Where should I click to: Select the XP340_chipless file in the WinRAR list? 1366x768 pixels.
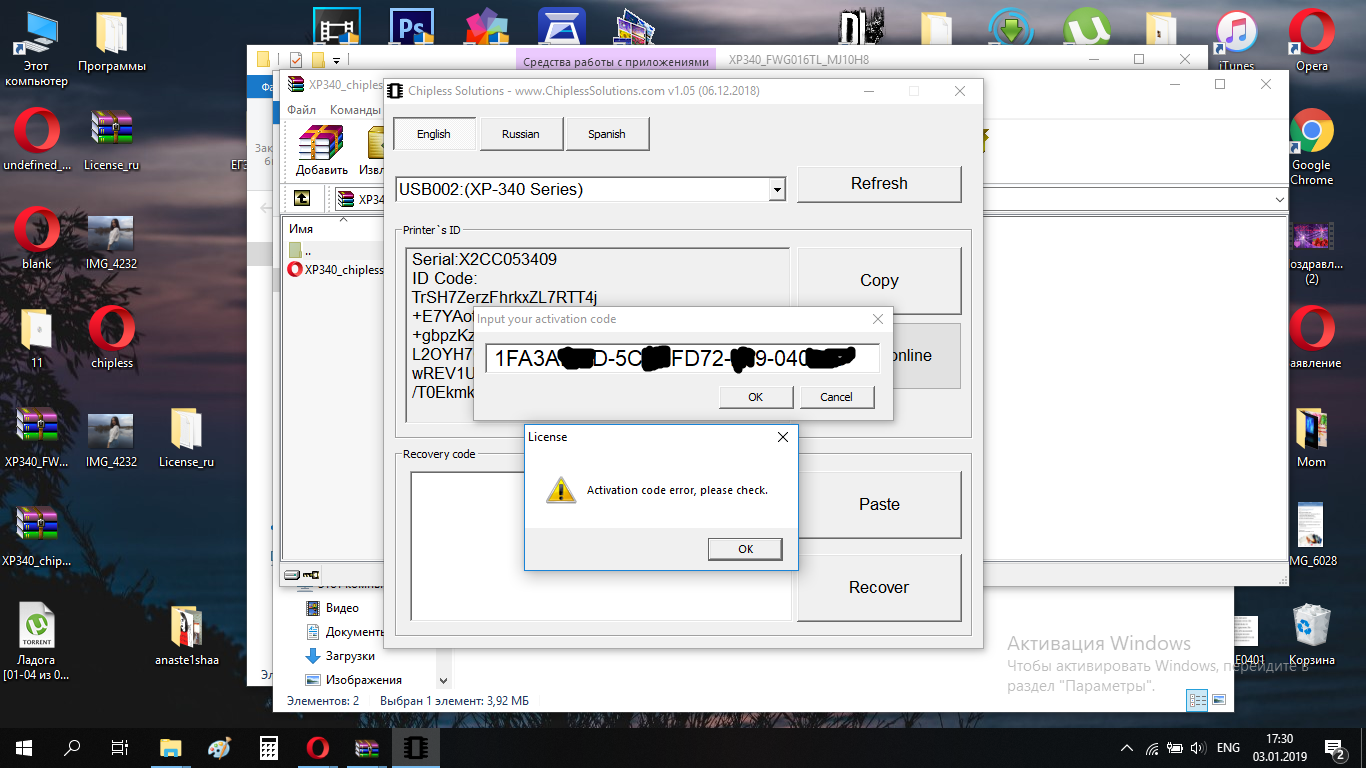pyautogui.click(x=335, y=269)
